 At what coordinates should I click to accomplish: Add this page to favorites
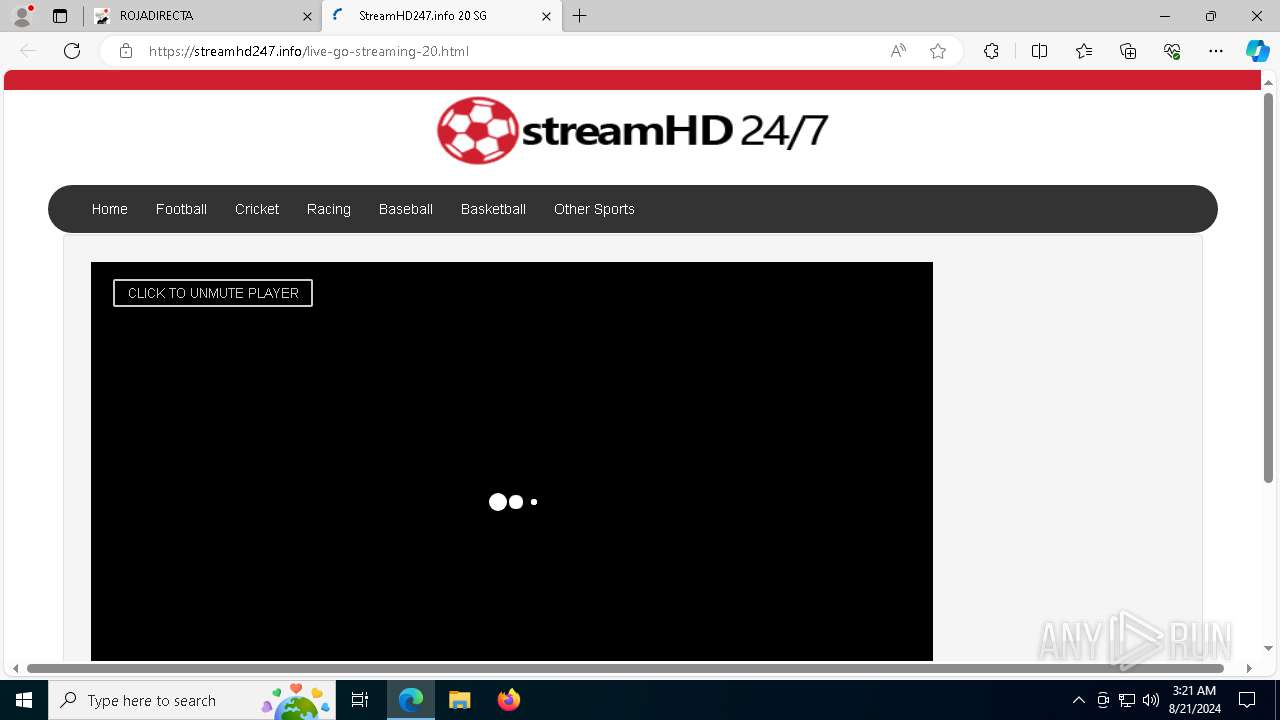(x=938, y=51)
